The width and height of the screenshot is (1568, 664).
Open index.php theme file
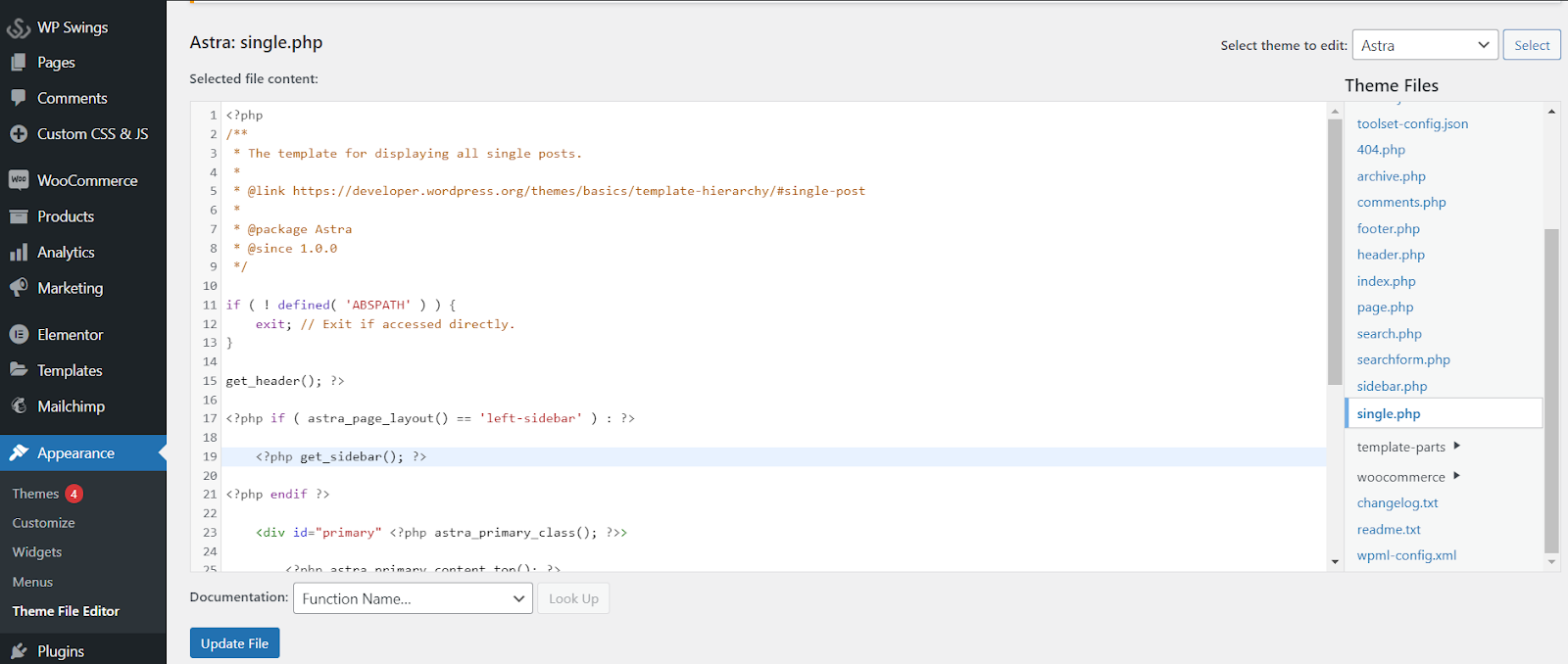click(1386, 281)
